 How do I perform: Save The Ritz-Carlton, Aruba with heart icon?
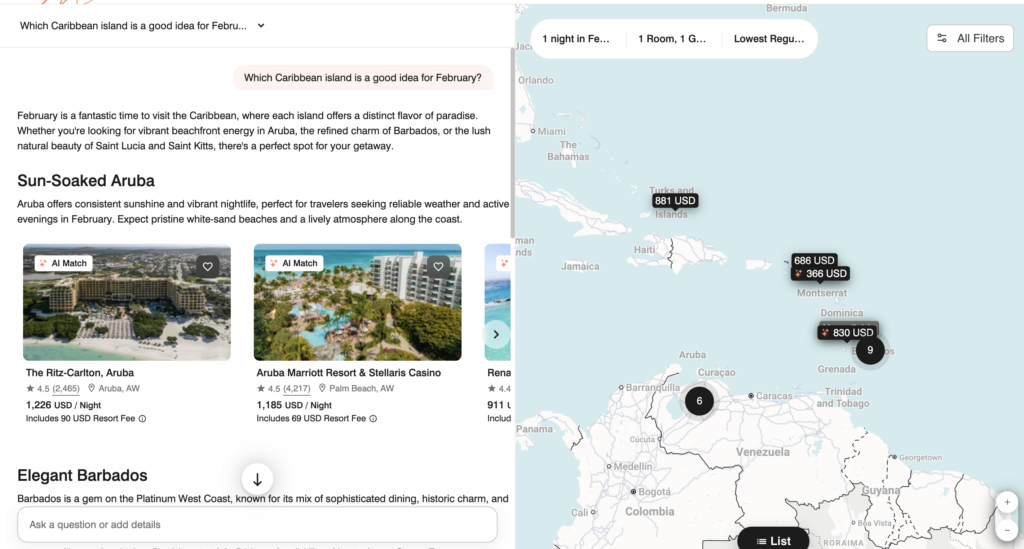pos(208,266)
